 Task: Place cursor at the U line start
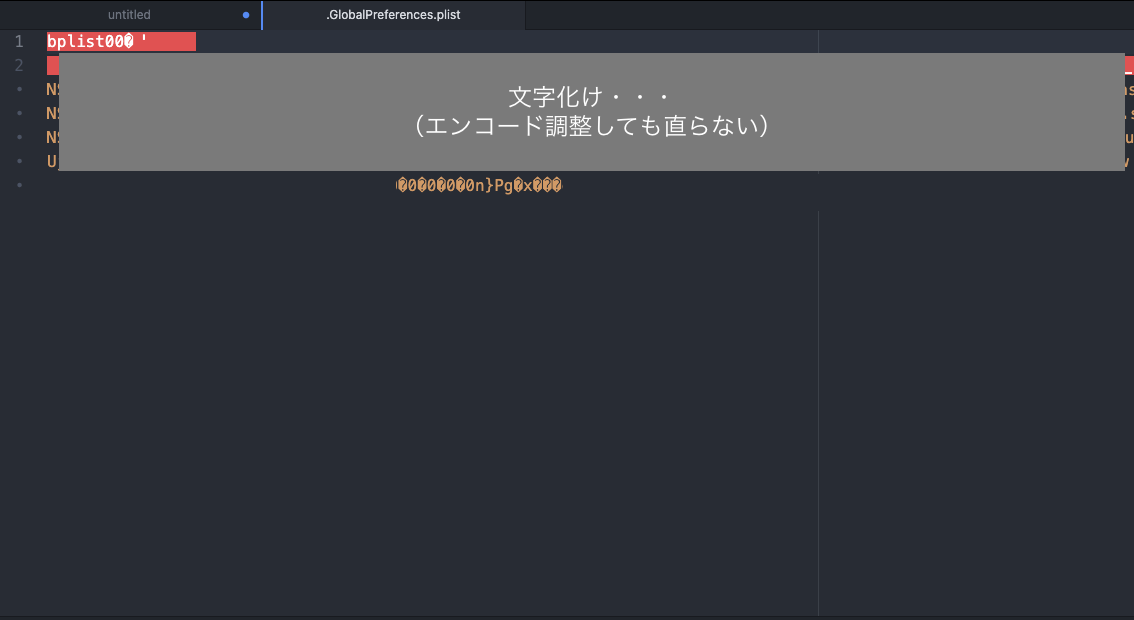(50, 161)
